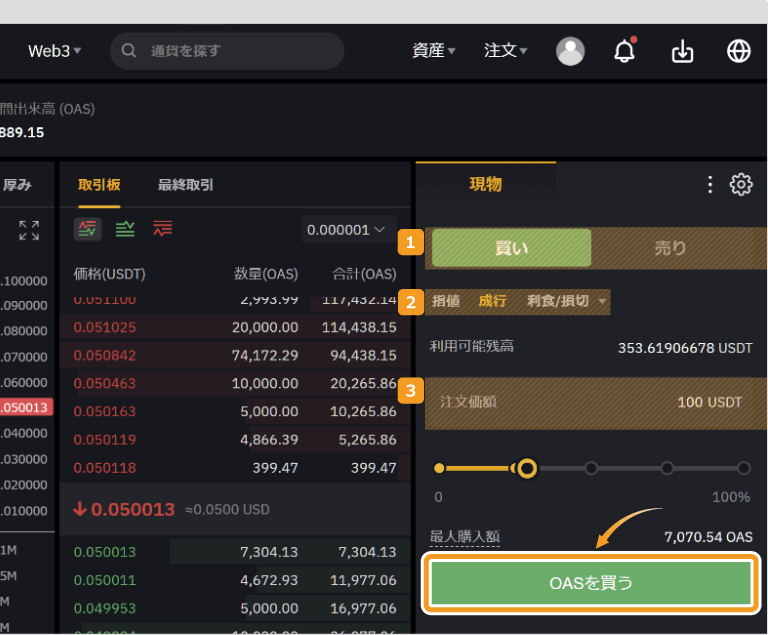The width and height of the screenshot is (768, 635).
Task: Open the user profile avatar
Action: (x=570, y=51)
